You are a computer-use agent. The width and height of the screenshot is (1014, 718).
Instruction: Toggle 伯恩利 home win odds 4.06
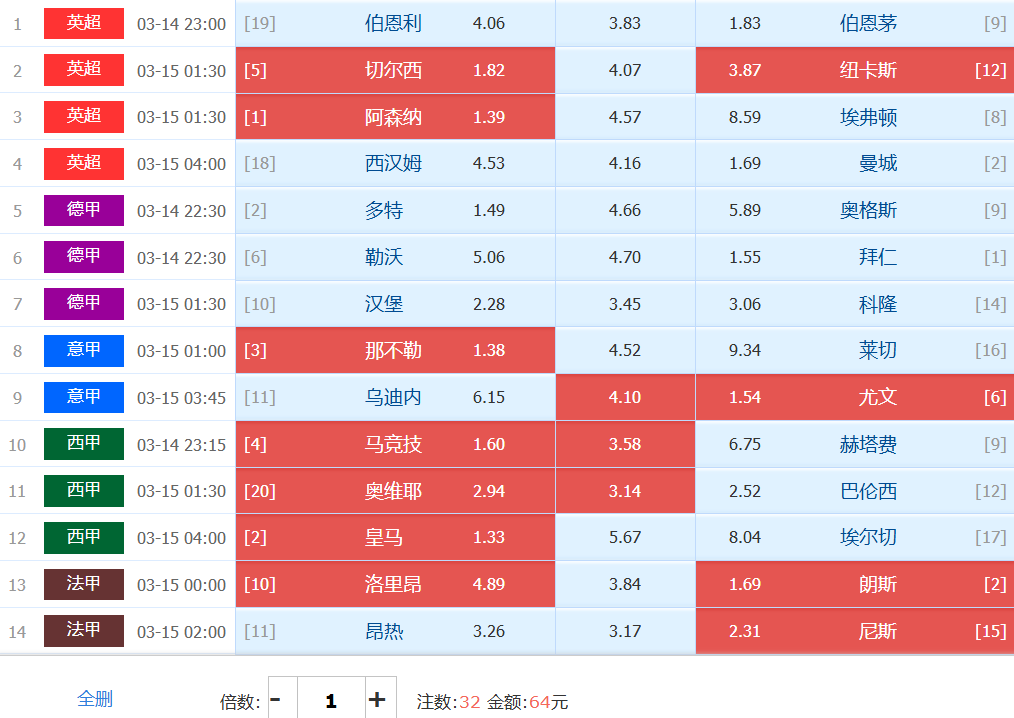395,23
